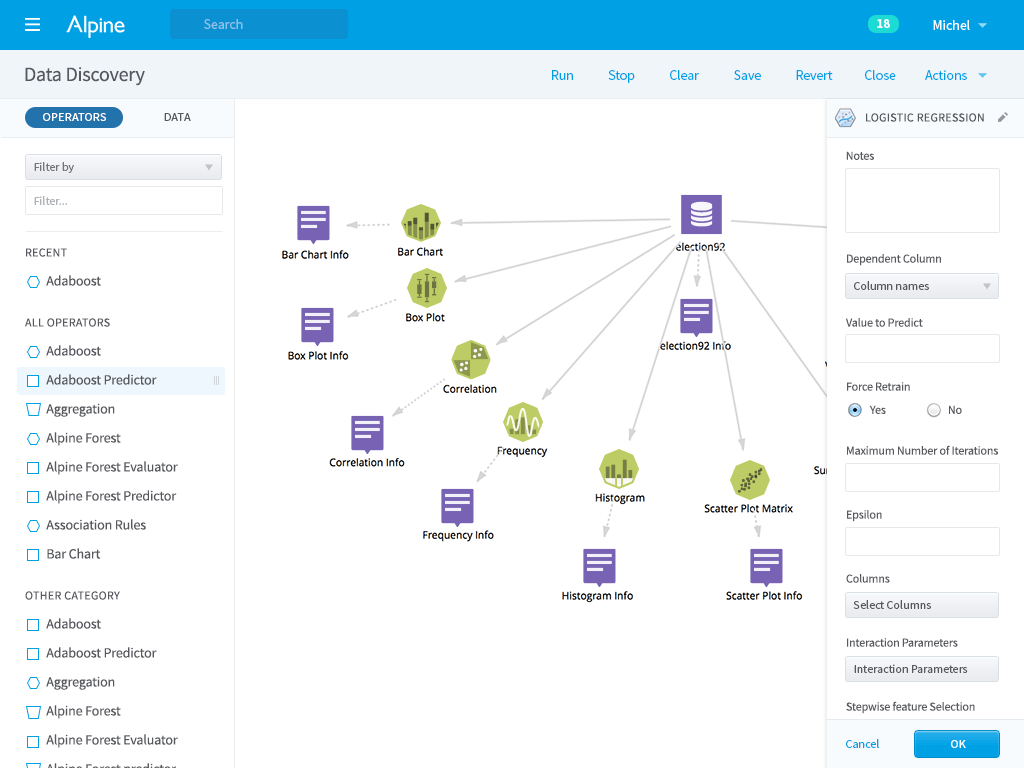The height and width of the screenshot is (768, 1024).
Task: Click Run in the toolbar
Action: coord(562,75)
